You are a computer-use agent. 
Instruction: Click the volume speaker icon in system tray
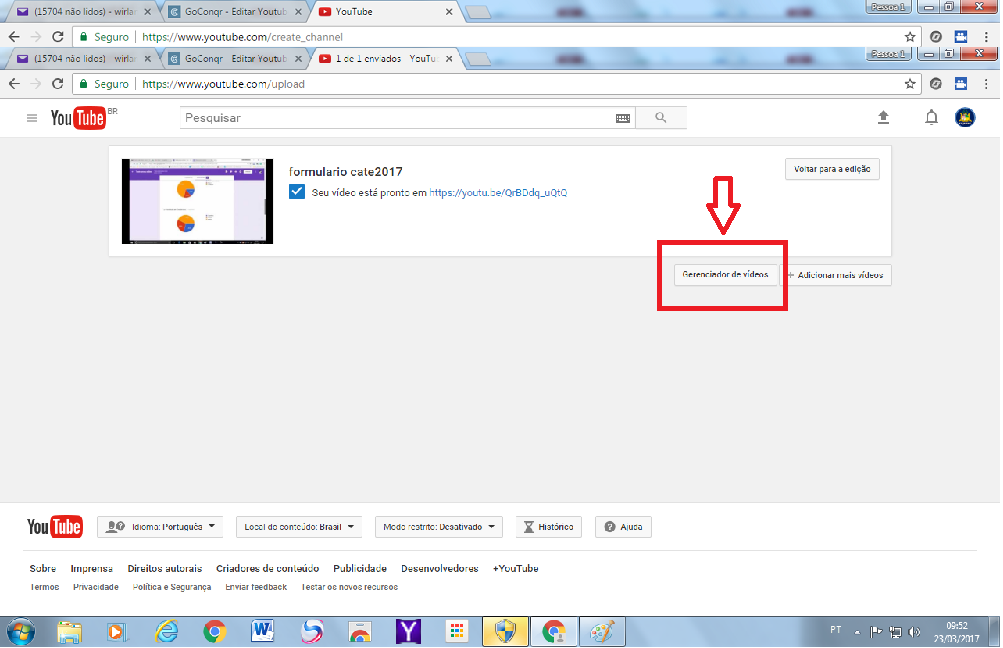[915, 632]
